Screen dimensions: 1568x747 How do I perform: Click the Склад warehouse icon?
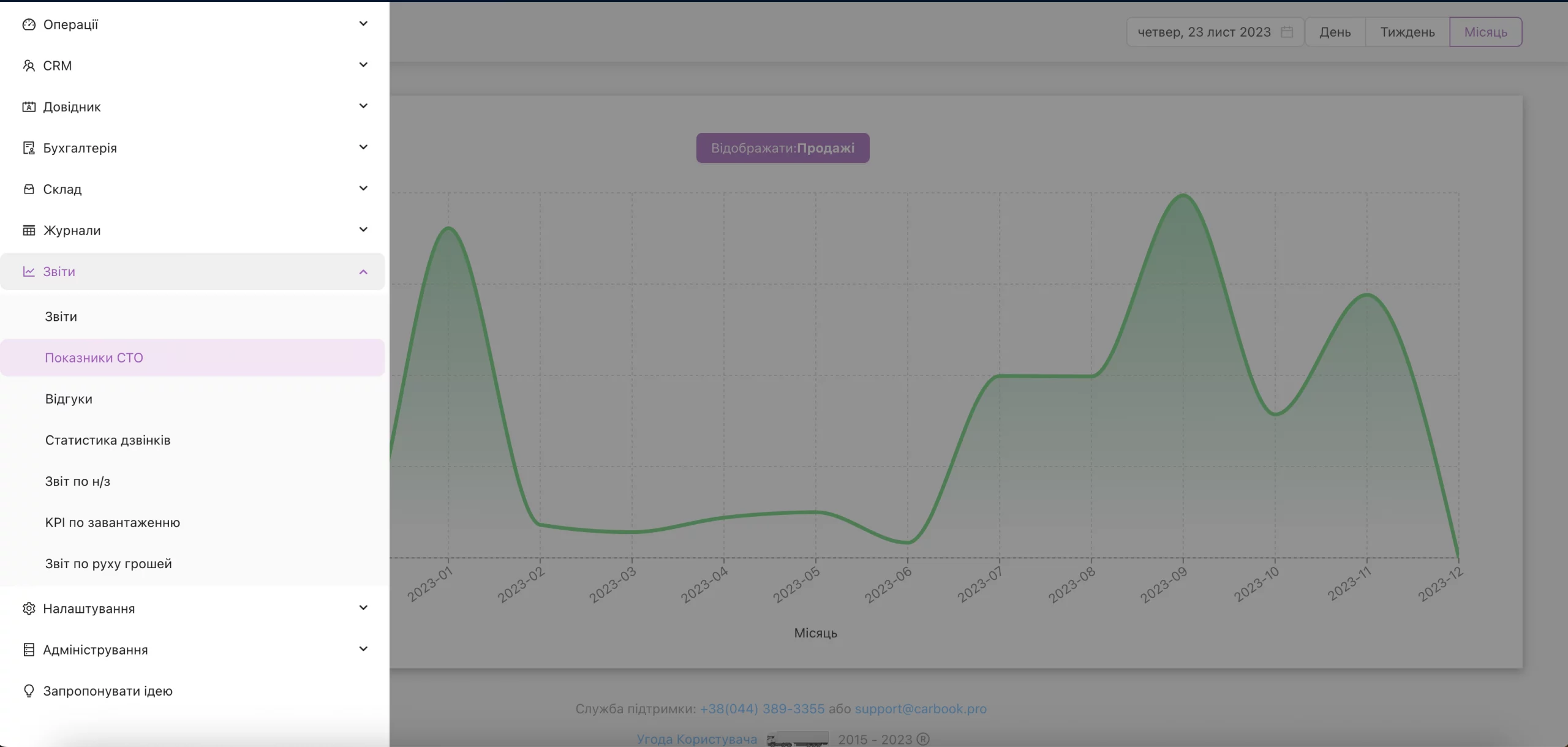[x=29, y=189]
